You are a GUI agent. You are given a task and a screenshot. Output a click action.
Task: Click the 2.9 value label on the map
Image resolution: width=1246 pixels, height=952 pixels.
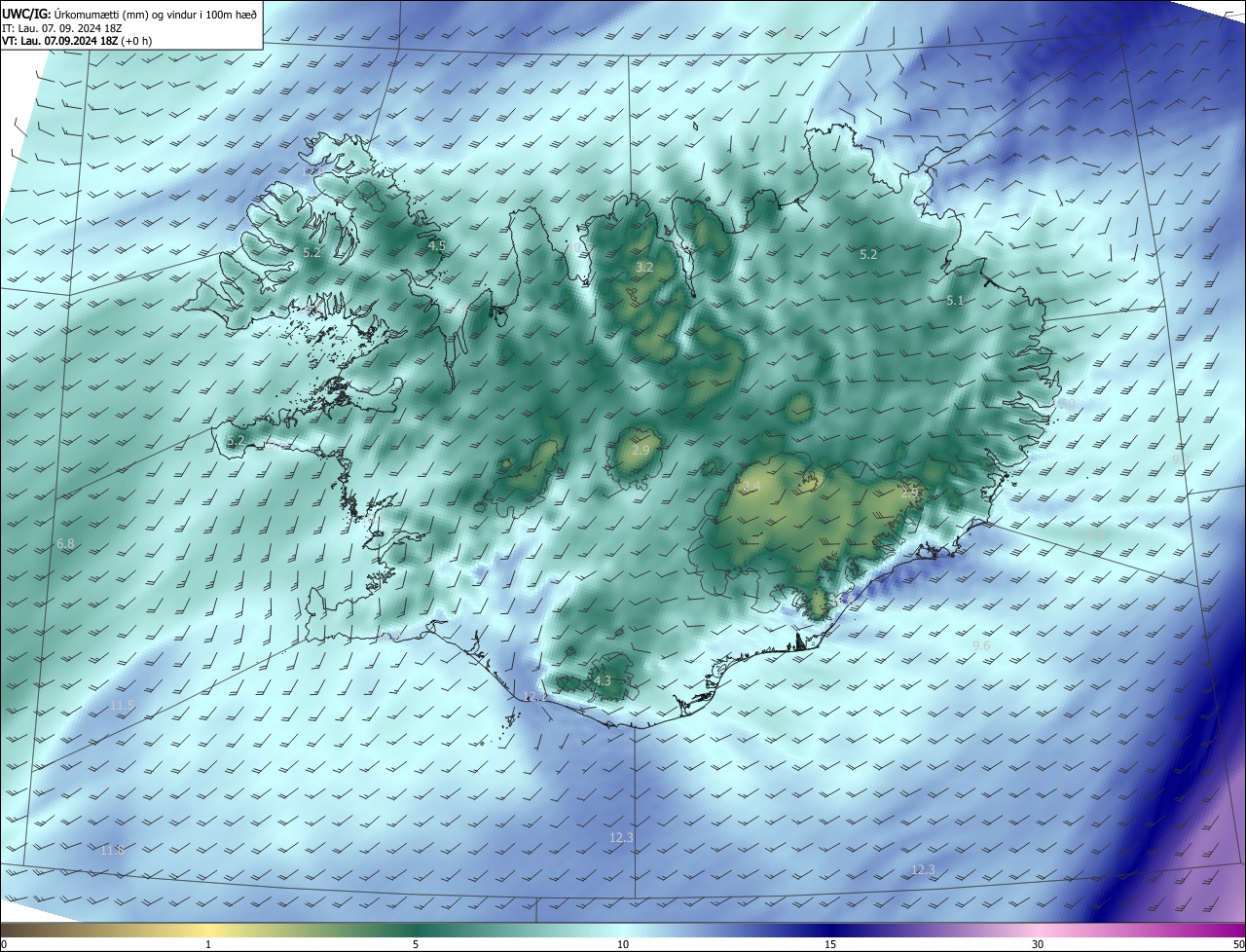(641, 450)
